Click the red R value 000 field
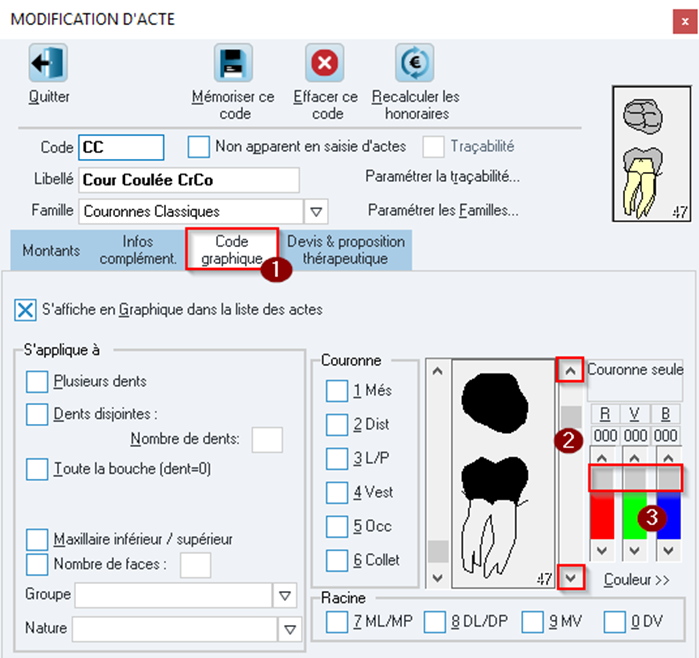The height and width of the screenshot is (658, 699). point(605,435)
